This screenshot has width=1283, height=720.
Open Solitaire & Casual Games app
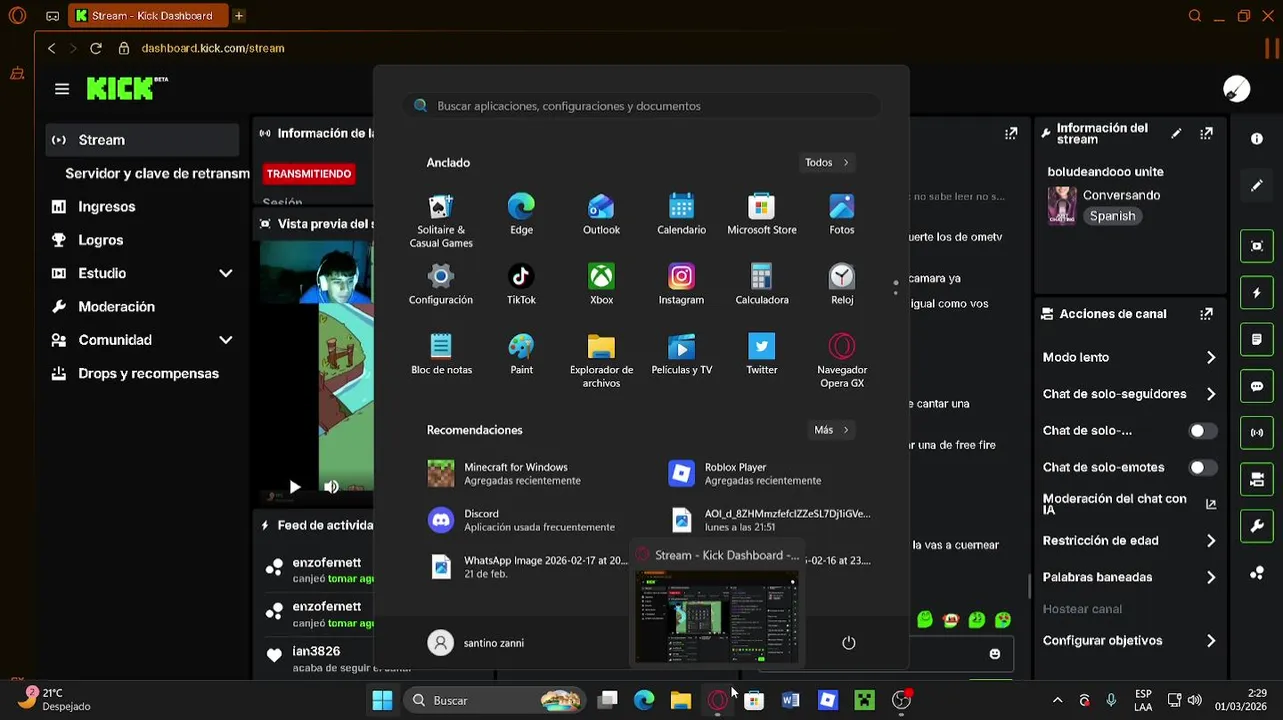pyautogui.click(x=441, y=221)
